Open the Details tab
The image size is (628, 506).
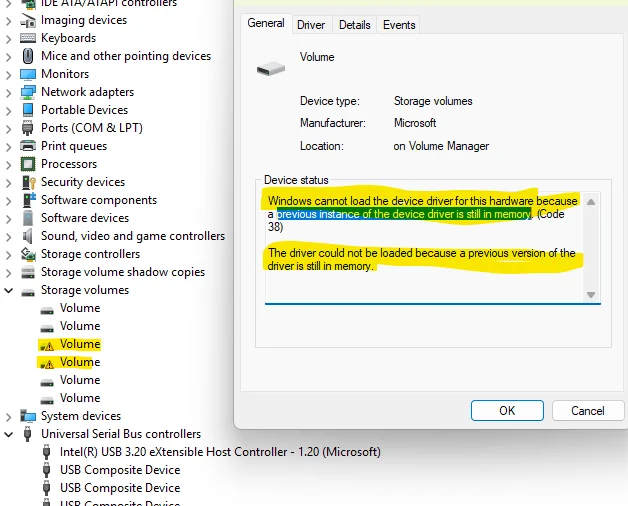(354, 25)
